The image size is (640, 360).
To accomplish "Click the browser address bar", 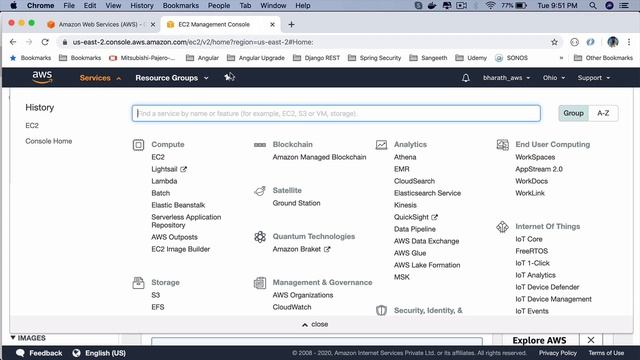I will (306, 42).
